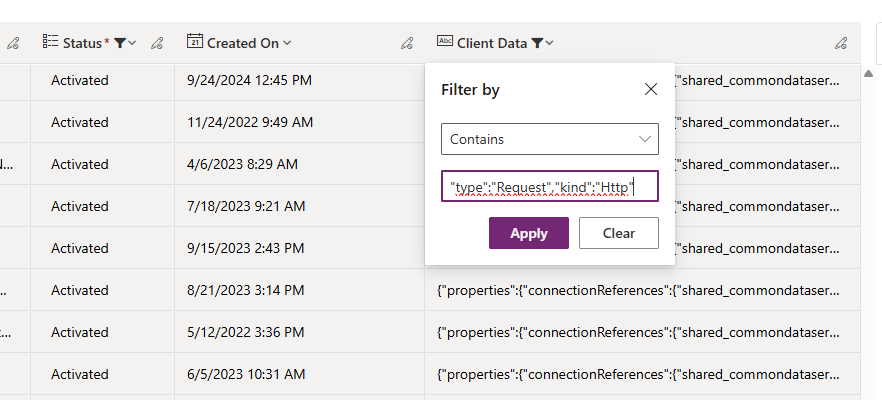Apply the Client Data filter
The width and height of the screenshot is (882, 400).
[x=528, y=233]
